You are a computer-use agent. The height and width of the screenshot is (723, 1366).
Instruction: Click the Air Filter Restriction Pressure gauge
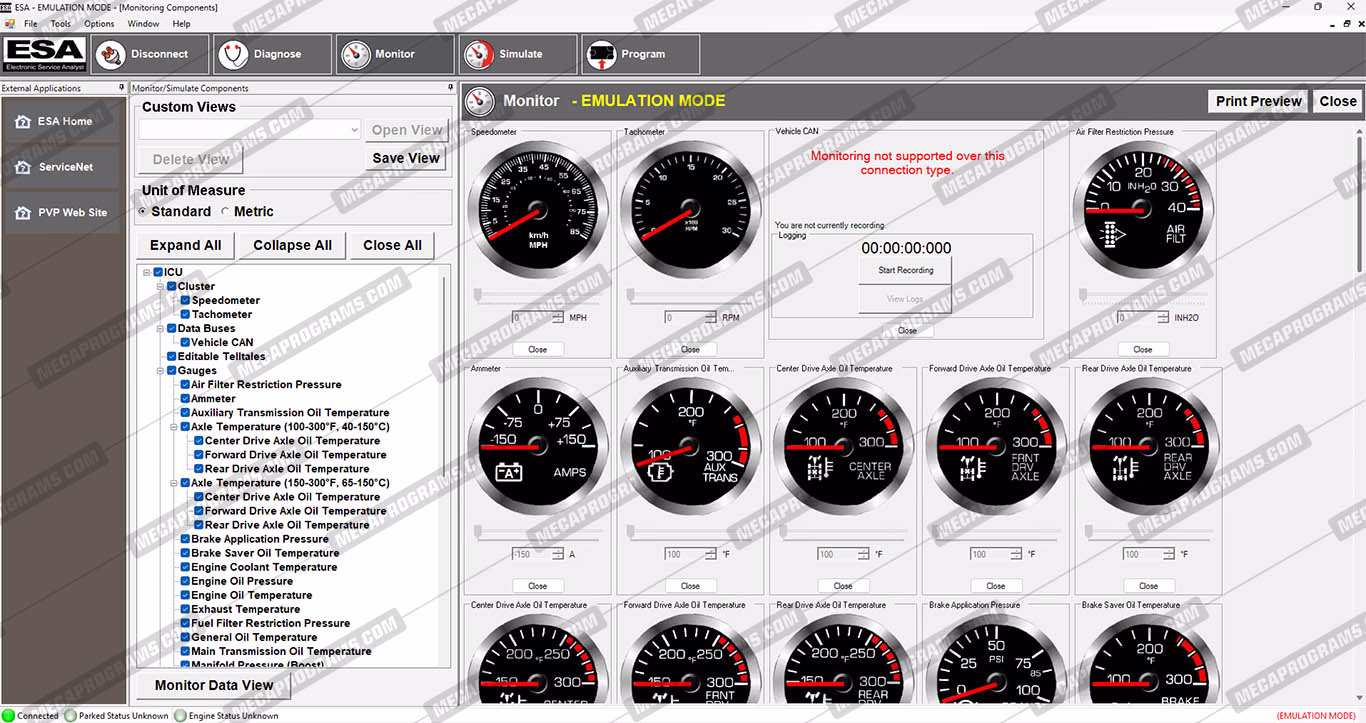click(x=1142, y=210)
